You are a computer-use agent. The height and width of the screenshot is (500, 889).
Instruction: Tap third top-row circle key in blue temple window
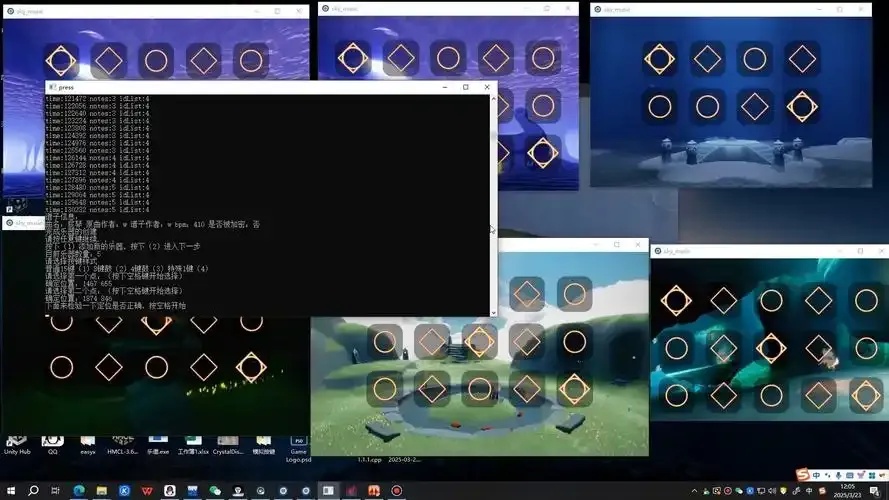coord(755,59)
